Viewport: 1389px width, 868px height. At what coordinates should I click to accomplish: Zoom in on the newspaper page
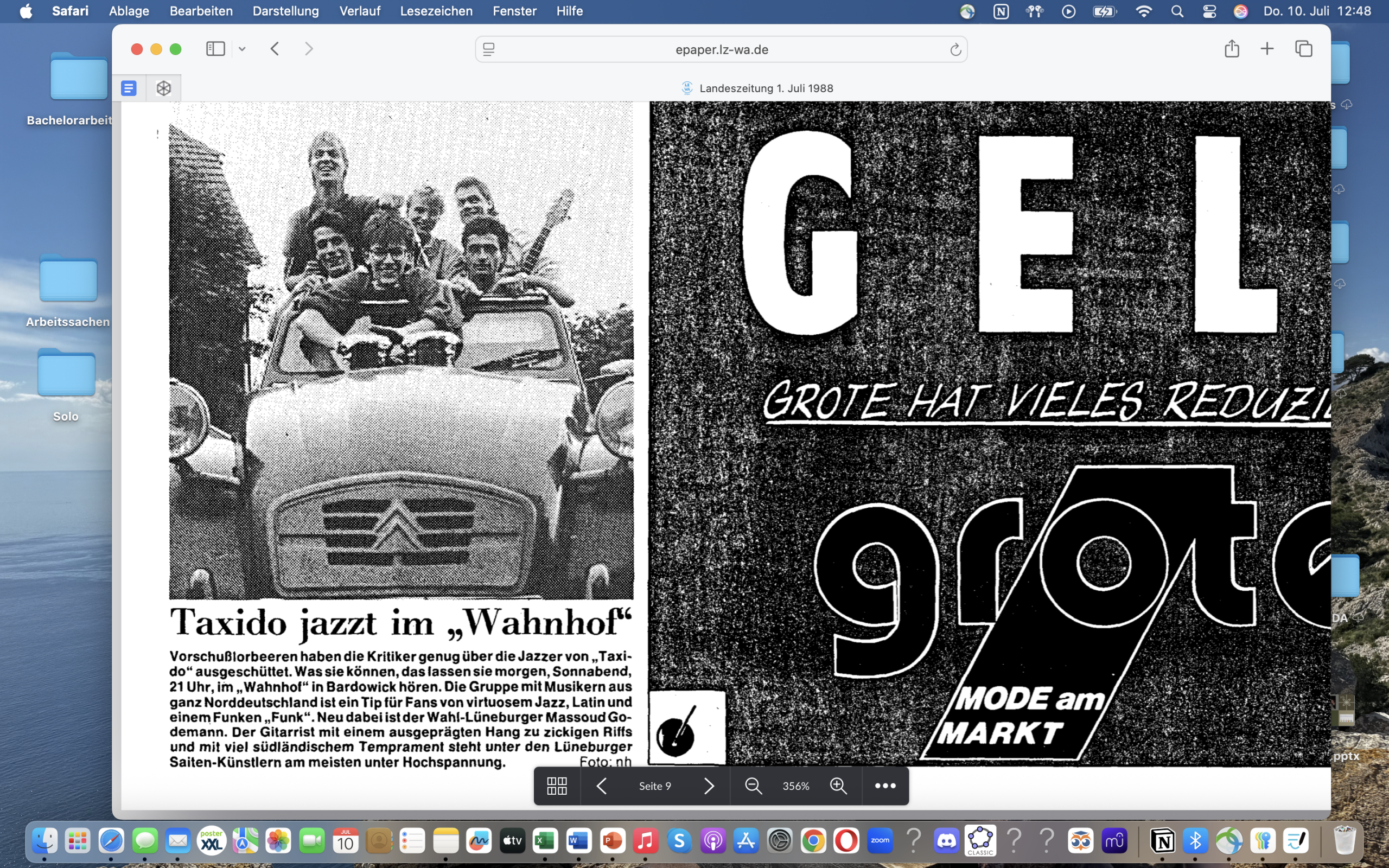tap(839, 786)
